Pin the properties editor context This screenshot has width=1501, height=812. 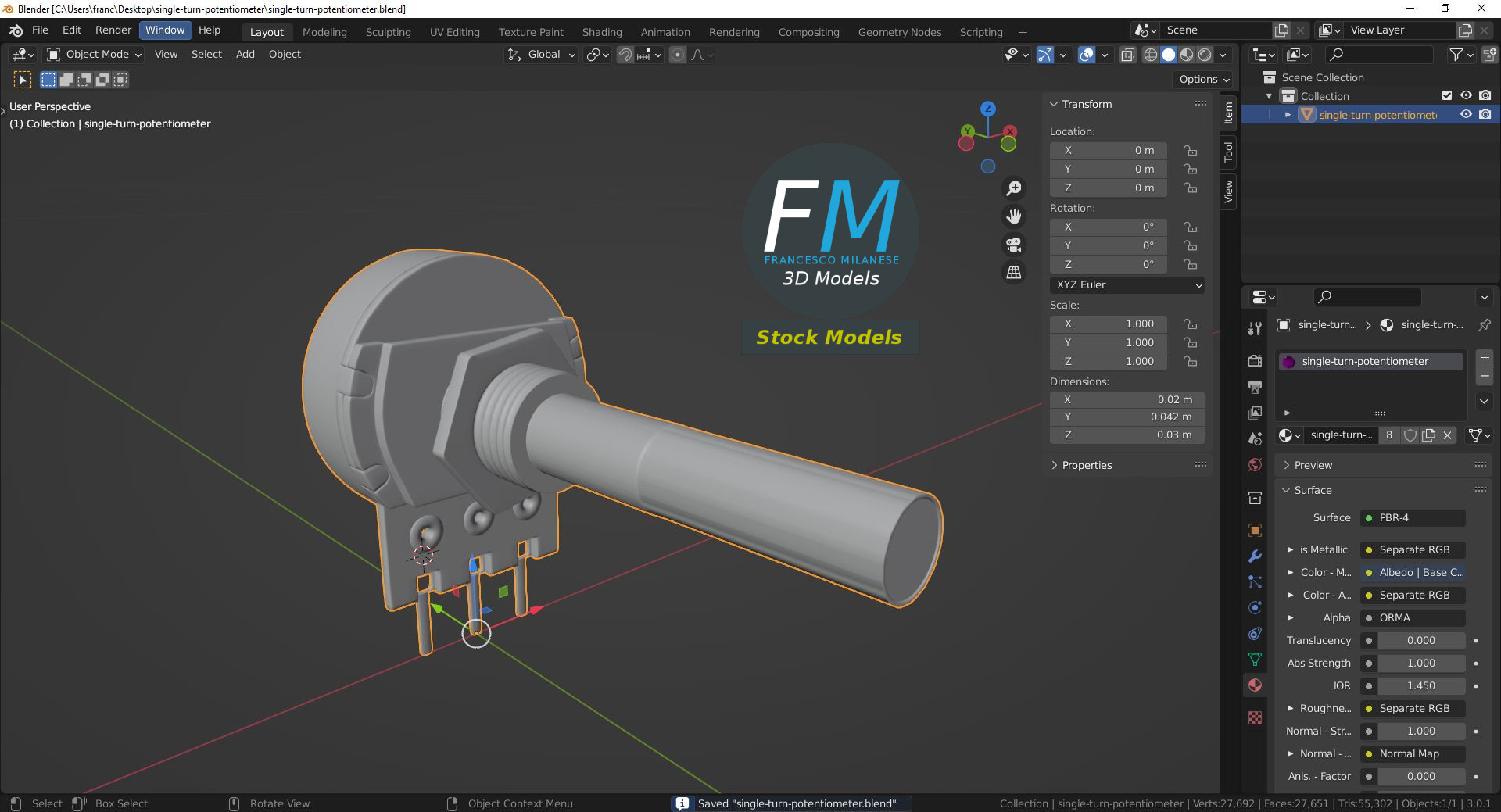tap(1484, 325)
